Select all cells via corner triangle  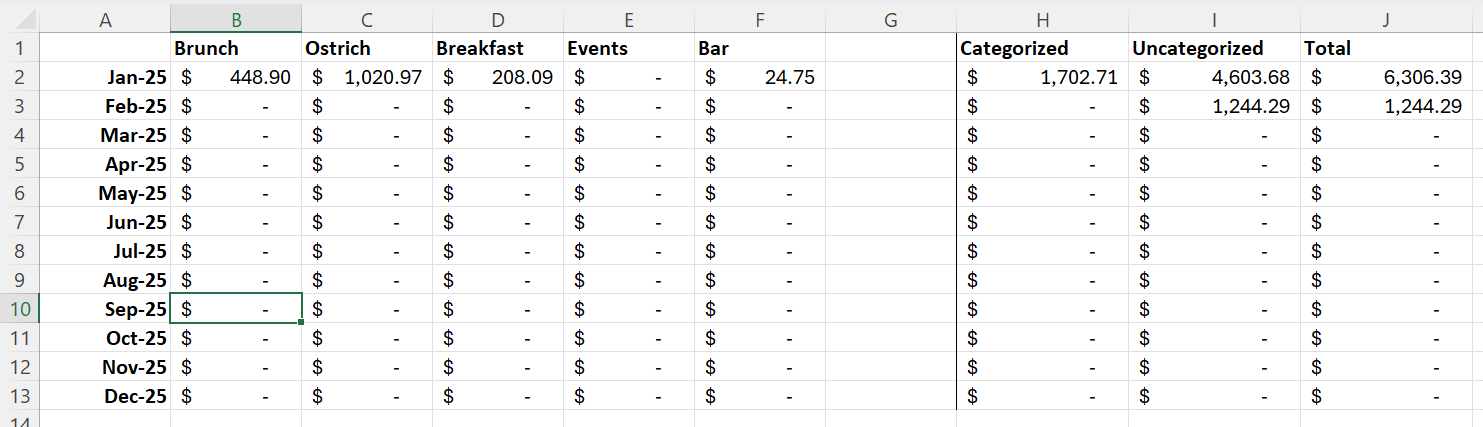[x=19, y=19]
